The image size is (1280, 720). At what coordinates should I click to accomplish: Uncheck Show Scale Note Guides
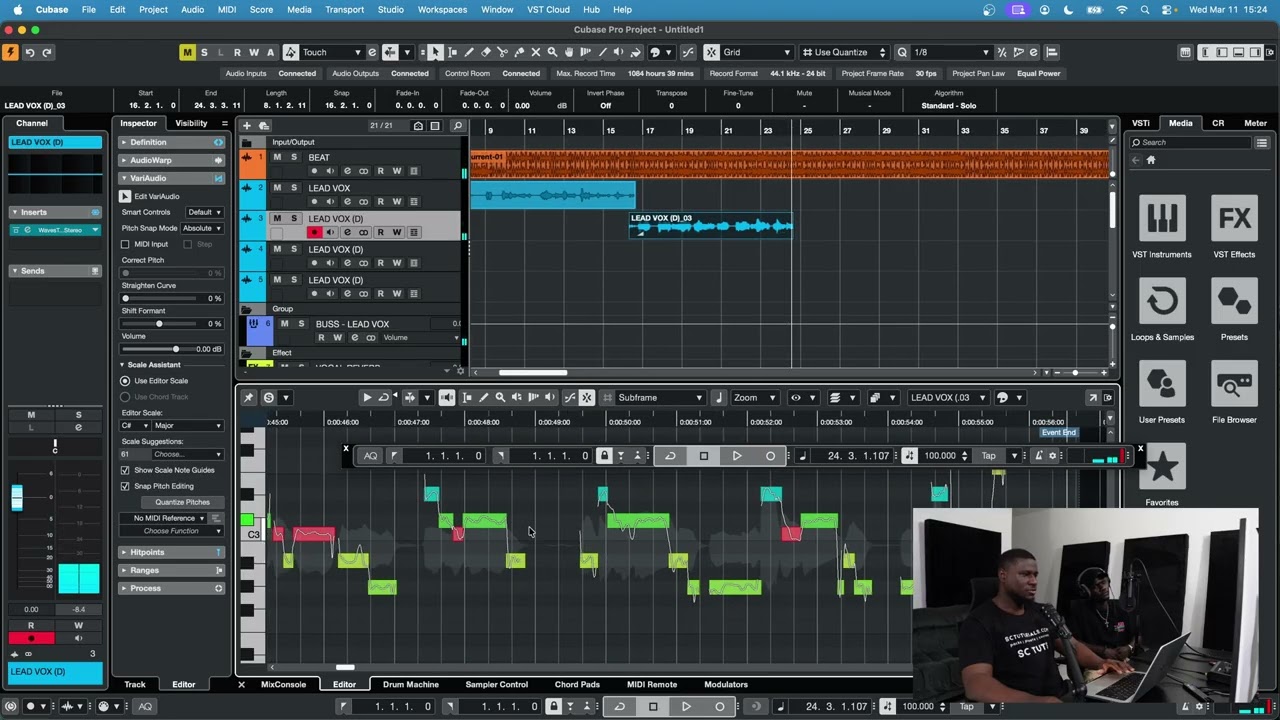[125, 470]
